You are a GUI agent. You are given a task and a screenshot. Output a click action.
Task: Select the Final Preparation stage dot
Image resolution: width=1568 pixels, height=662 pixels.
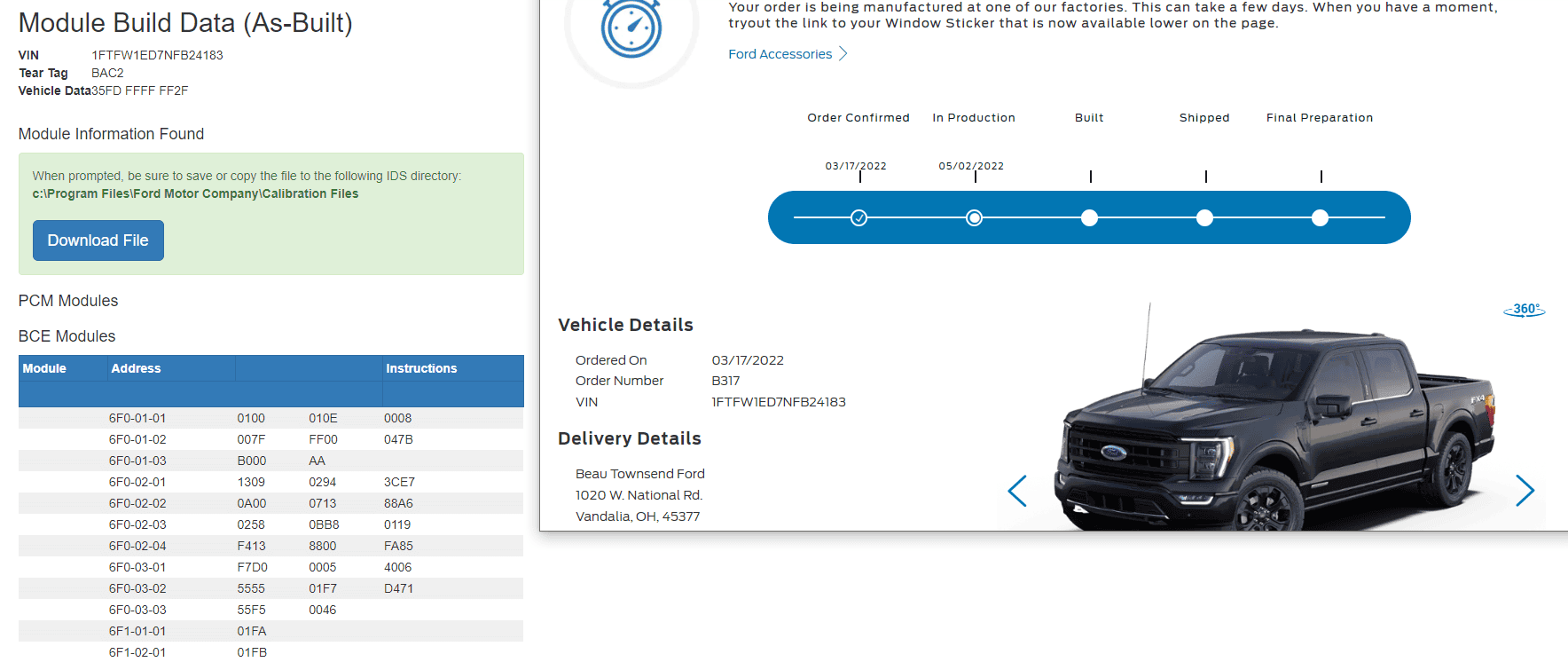[1320, 217]
